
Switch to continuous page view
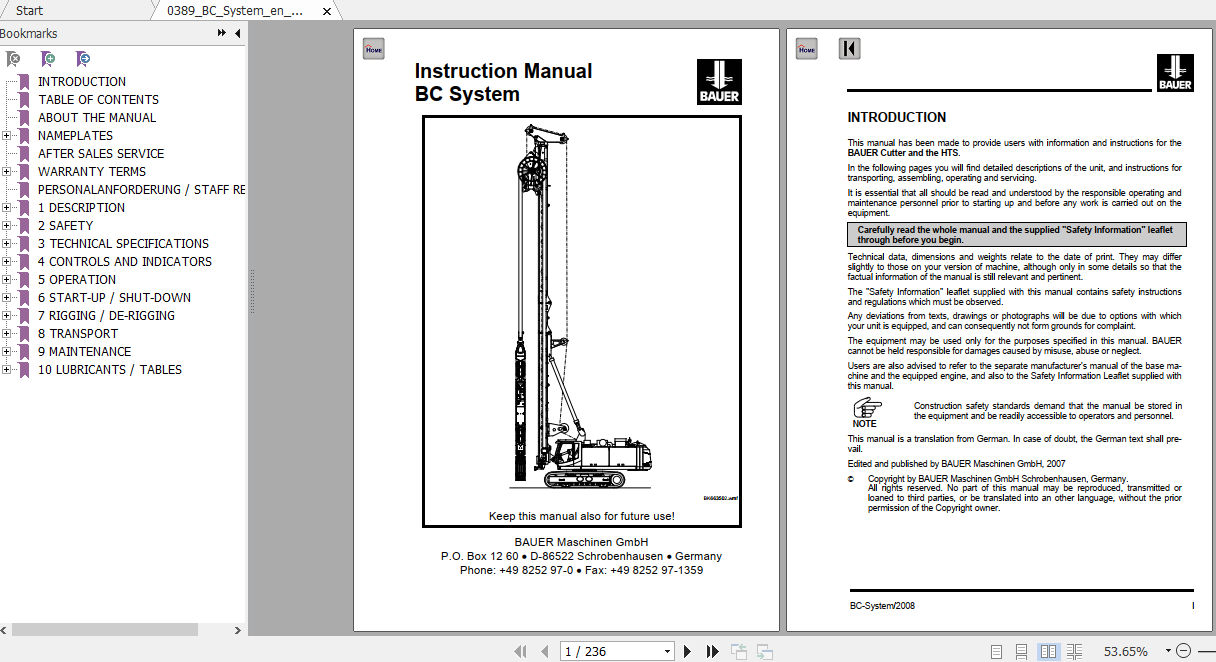point(1021,651)
